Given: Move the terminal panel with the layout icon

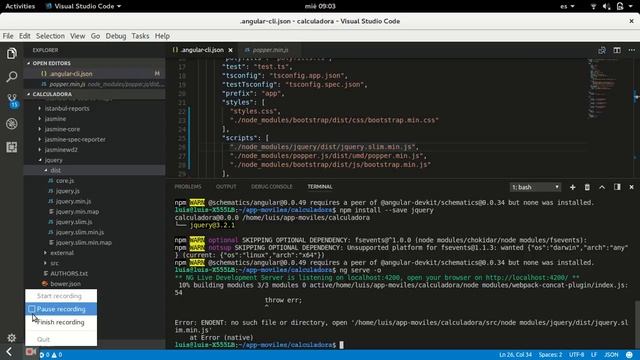Looking at the screenshot, I should pos(617,187).
